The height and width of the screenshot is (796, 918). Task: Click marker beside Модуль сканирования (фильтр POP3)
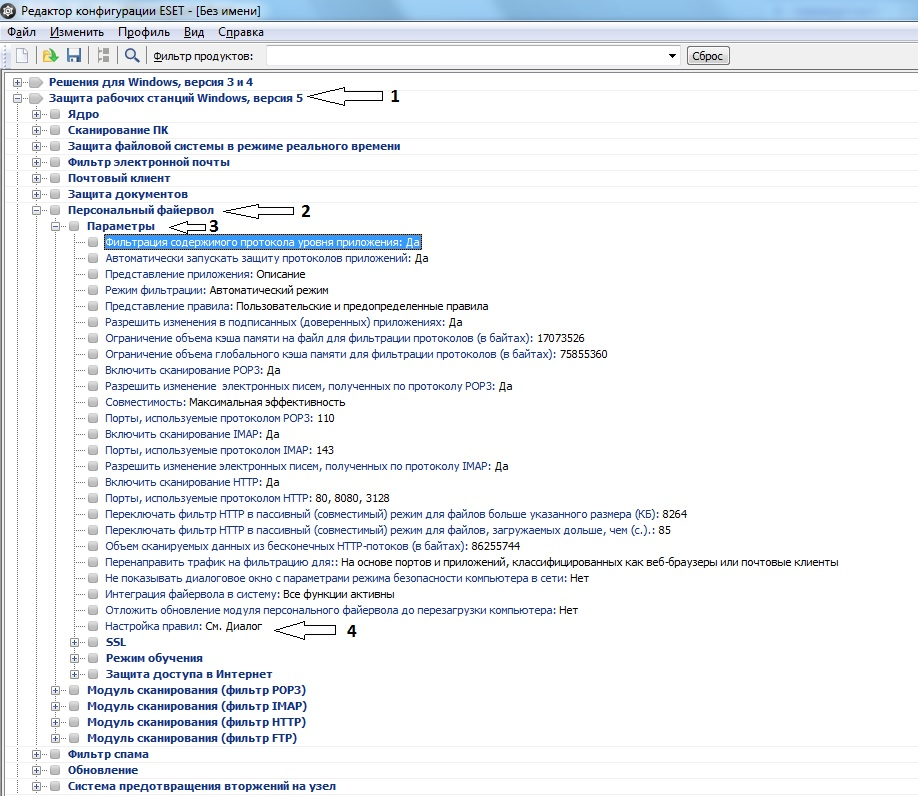[x=74, y=690]
